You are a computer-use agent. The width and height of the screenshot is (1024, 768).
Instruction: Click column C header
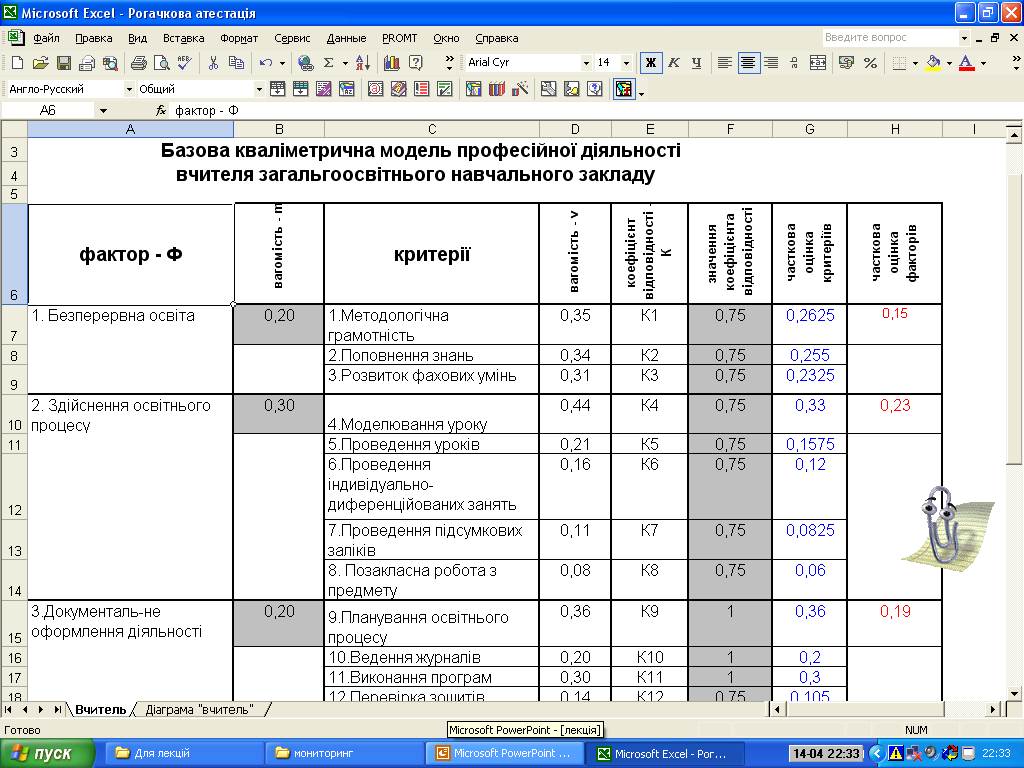(432, 129)
